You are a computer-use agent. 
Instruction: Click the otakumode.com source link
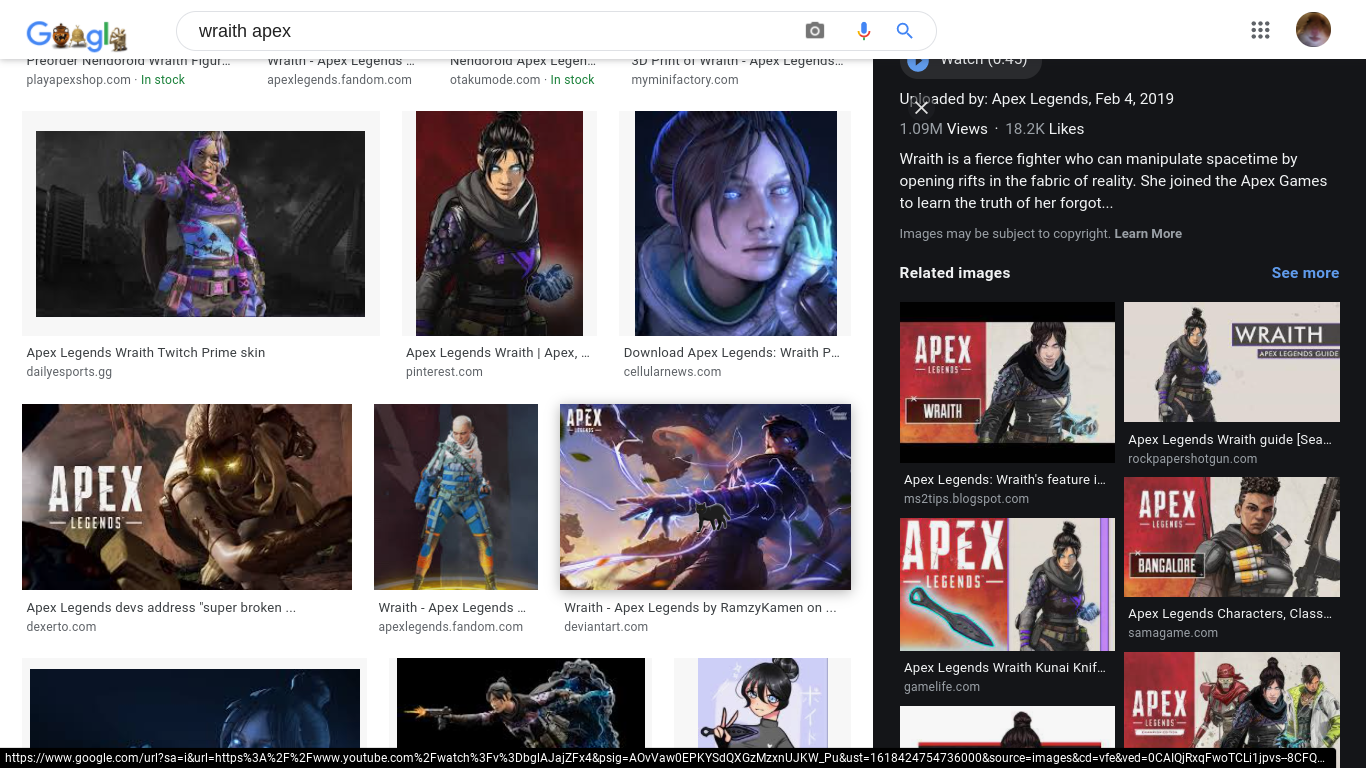point(496,80)
